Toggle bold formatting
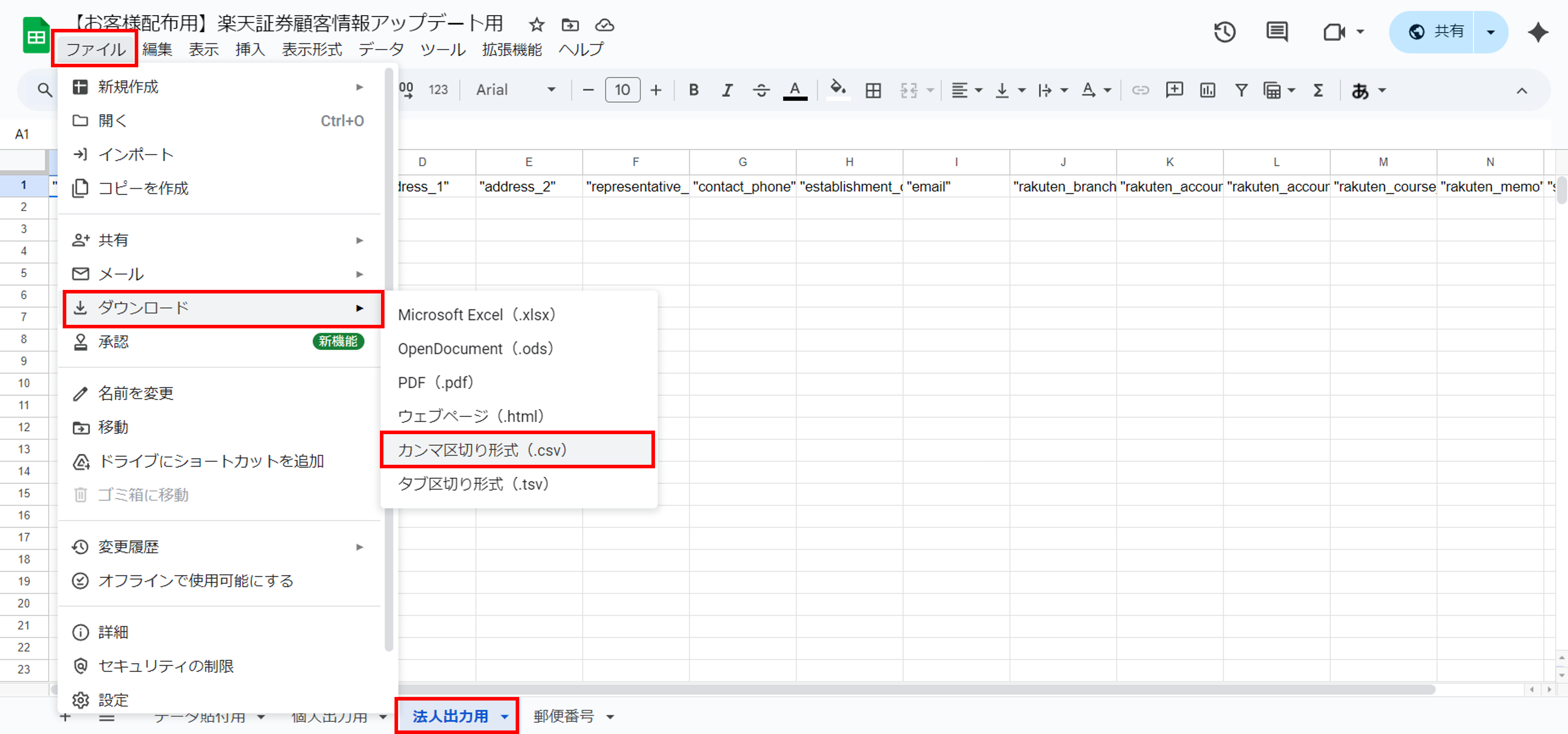 [x=693, y=90]
